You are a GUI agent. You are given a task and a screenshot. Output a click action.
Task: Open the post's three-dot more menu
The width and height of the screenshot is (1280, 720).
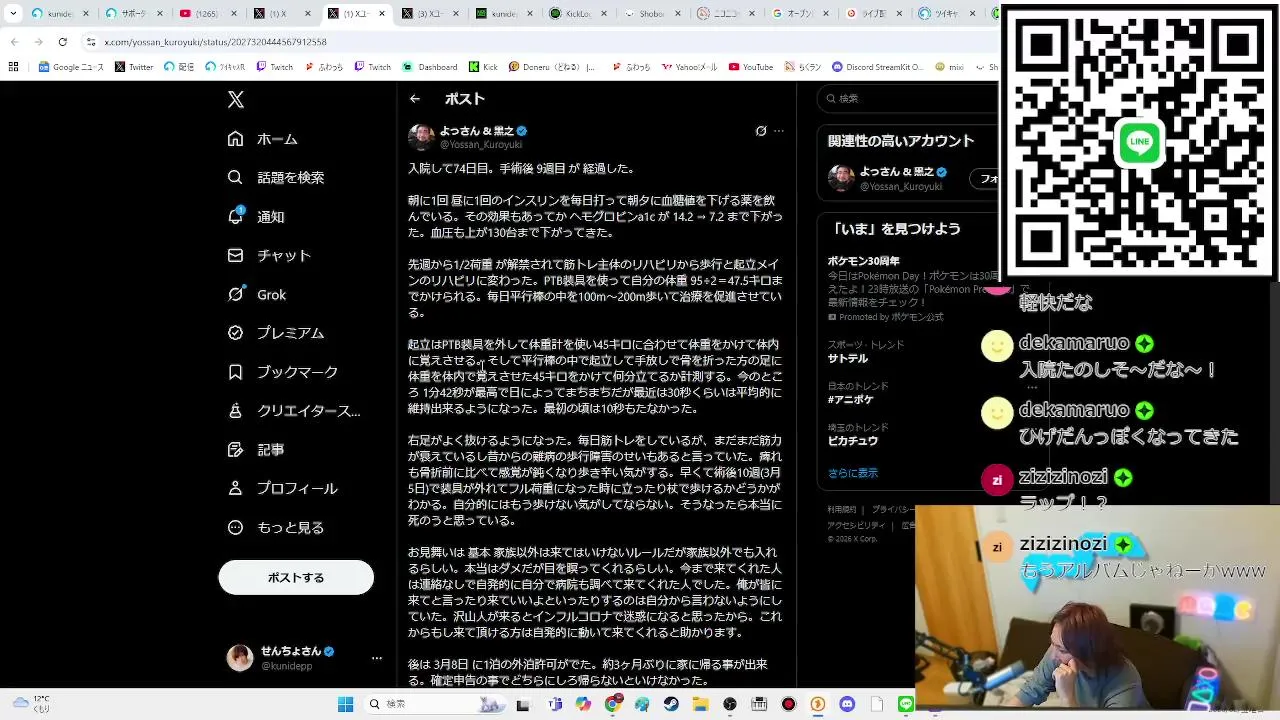pyautogui.click(x=779, y=131)
